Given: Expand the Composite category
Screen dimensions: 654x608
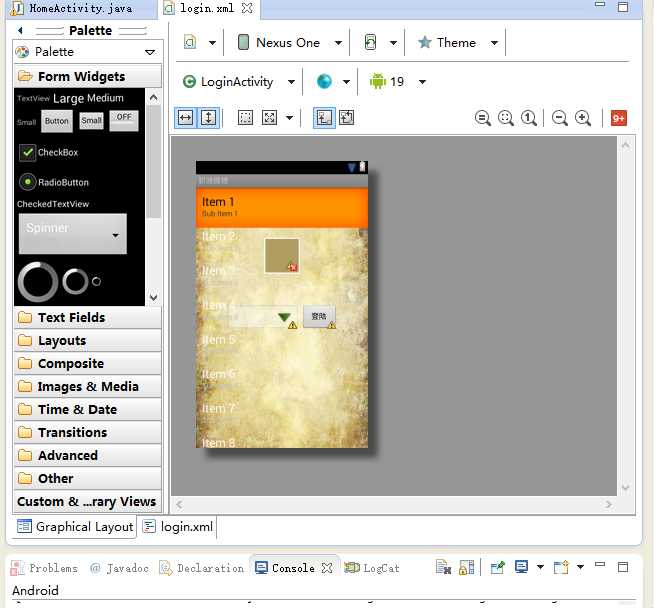Looking at the screenshot, I should (x=88, y=364).
